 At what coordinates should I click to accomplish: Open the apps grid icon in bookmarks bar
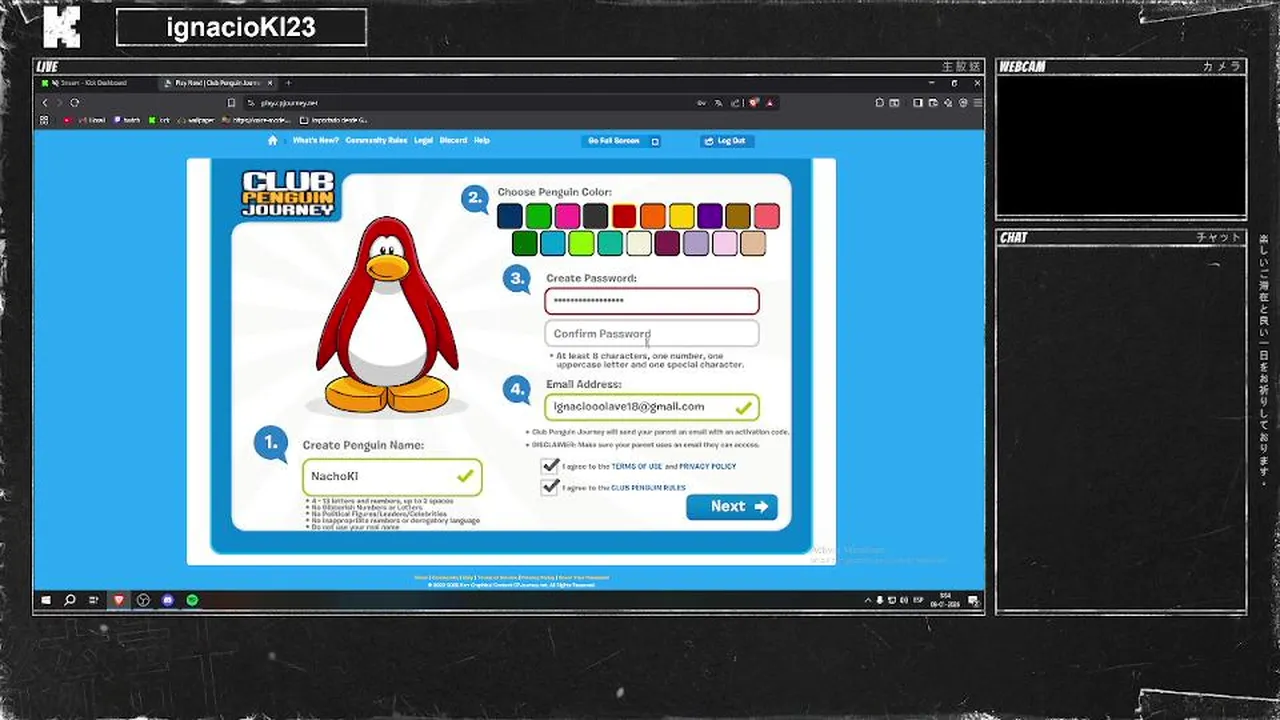coord(44,120)
